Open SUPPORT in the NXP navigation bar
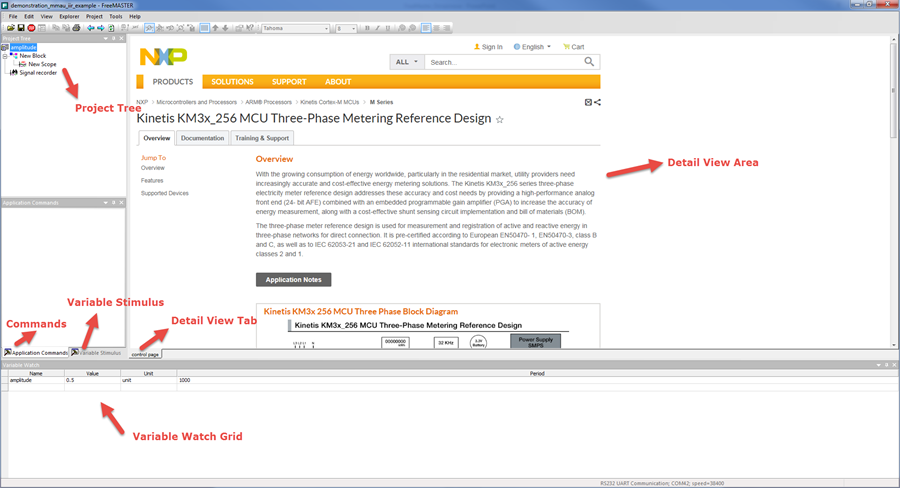This screenshot has width=900, height=488. [x=289, y=82]
